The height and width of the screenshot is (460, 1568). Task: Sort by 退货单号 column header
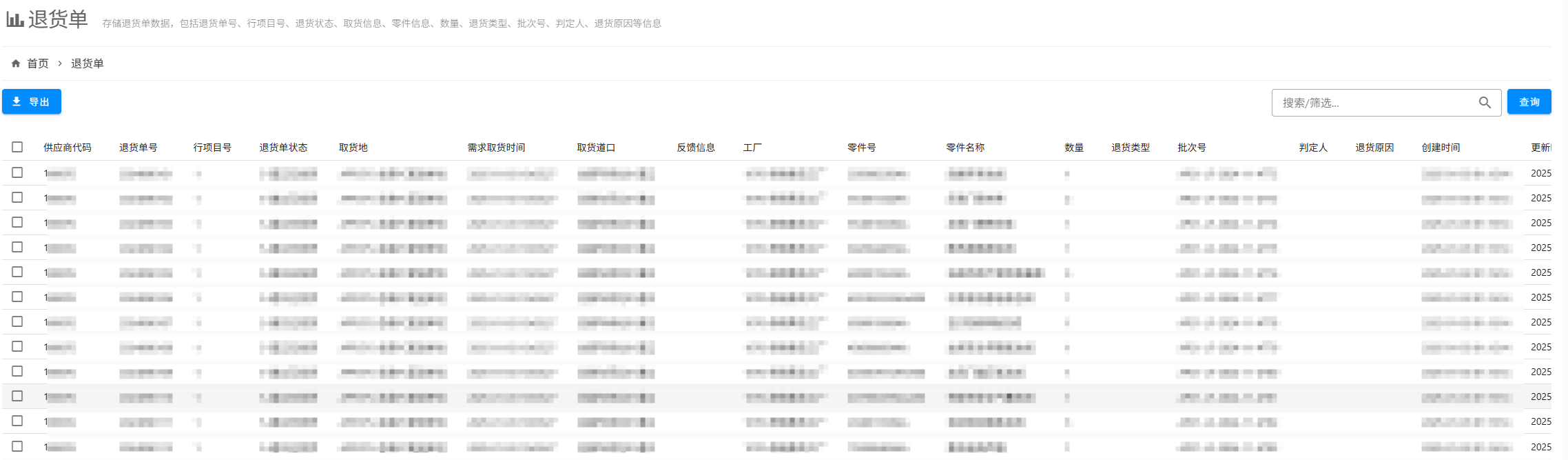pyautogui.click(x=138, y=148)
